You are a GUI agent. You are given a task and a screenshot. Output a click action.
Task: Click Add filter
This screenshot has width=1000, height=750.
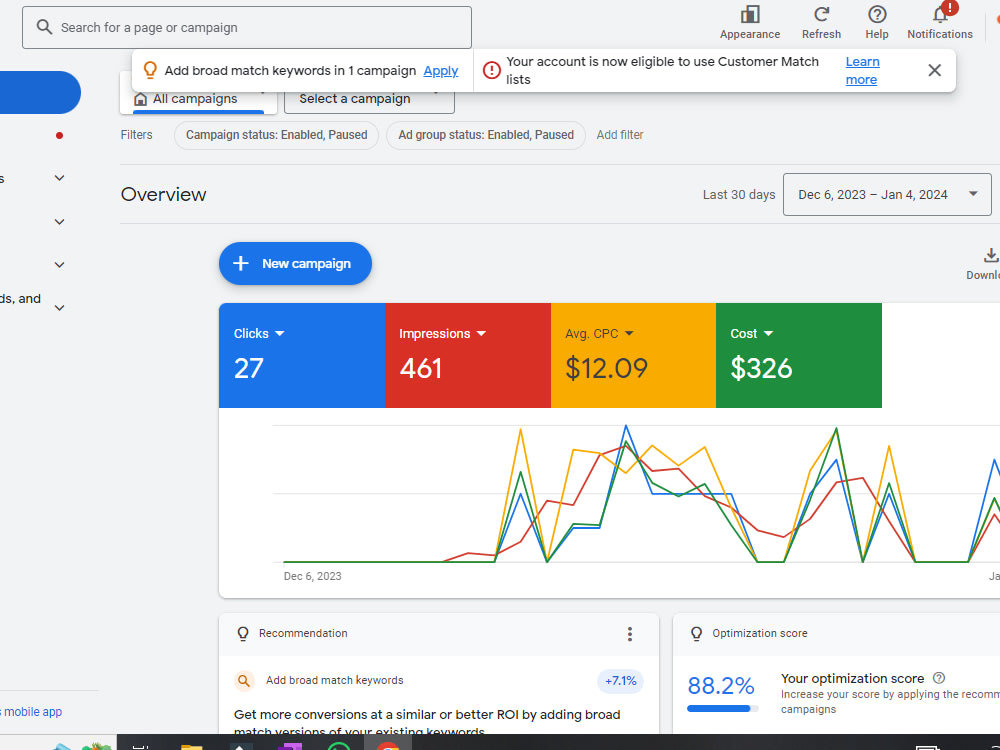click(620, 135)
